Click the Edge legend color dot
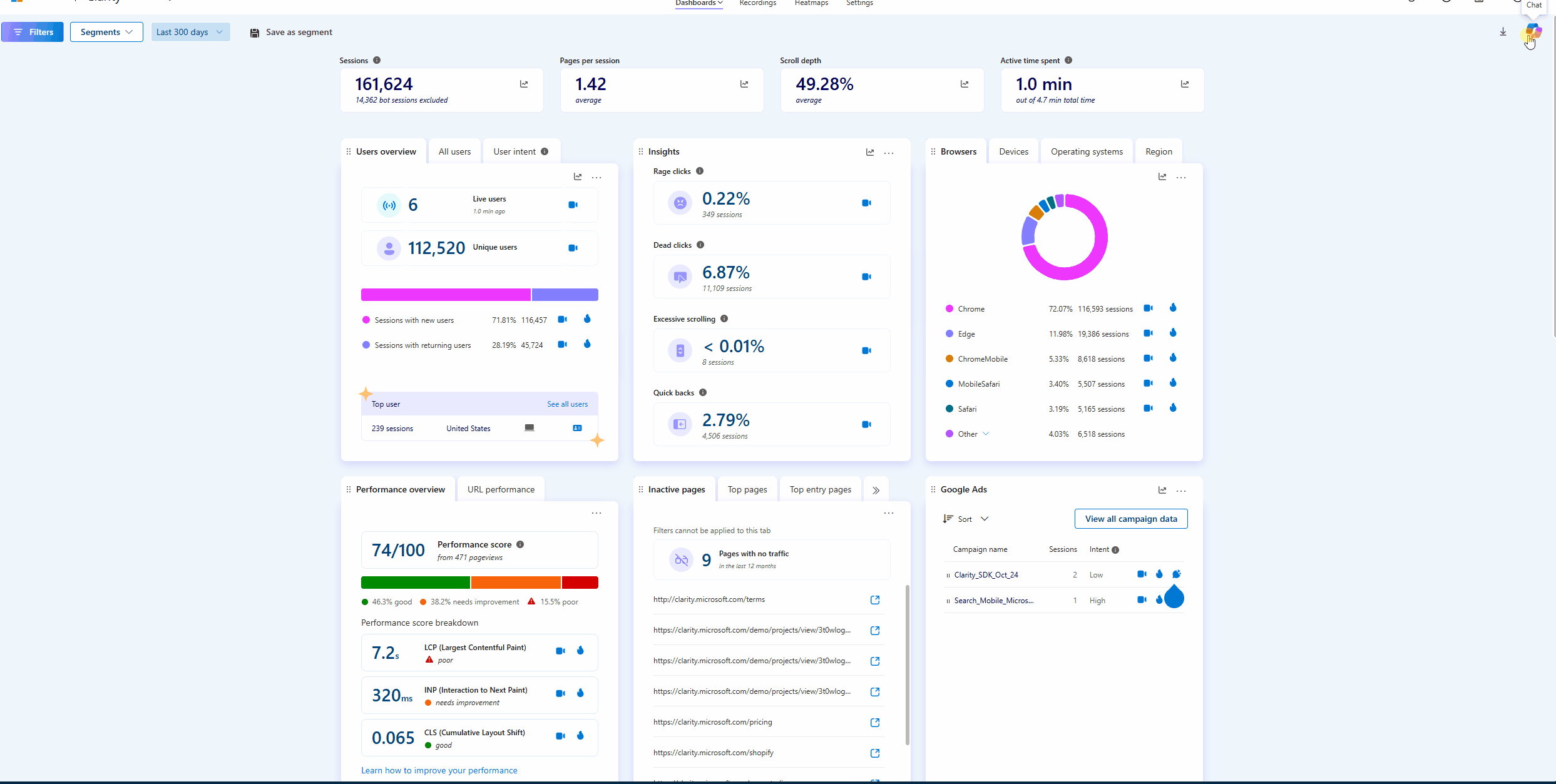 click(949, 333)
